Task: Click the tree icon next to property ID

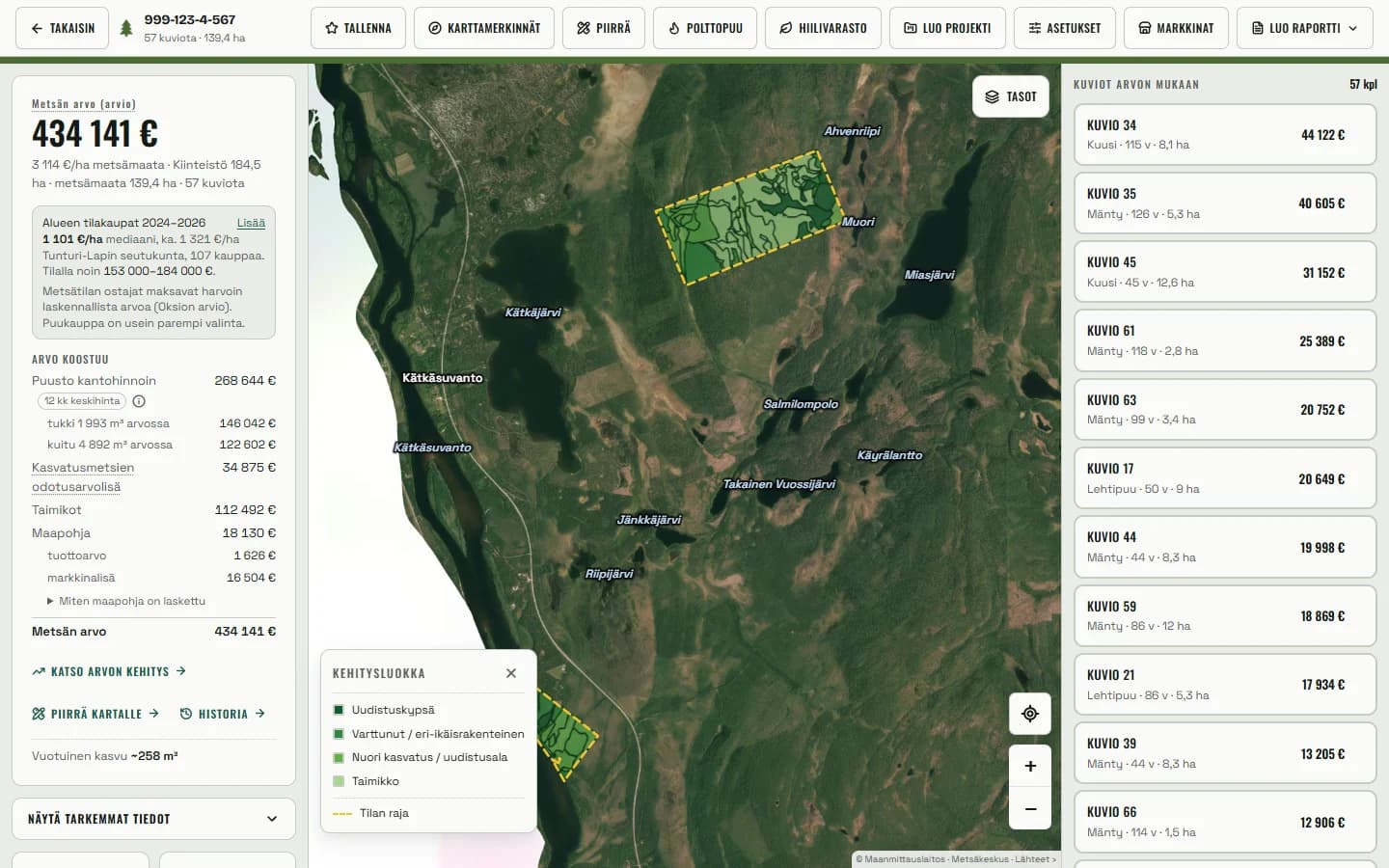Action: point(126,28)
